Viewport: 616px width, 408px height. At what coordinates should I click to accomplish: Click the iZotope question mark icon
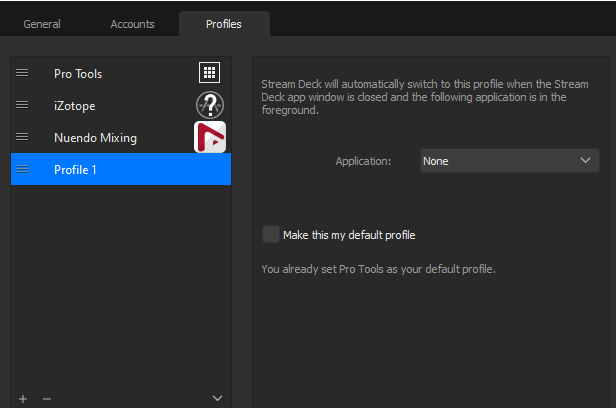tap(210, 105)
